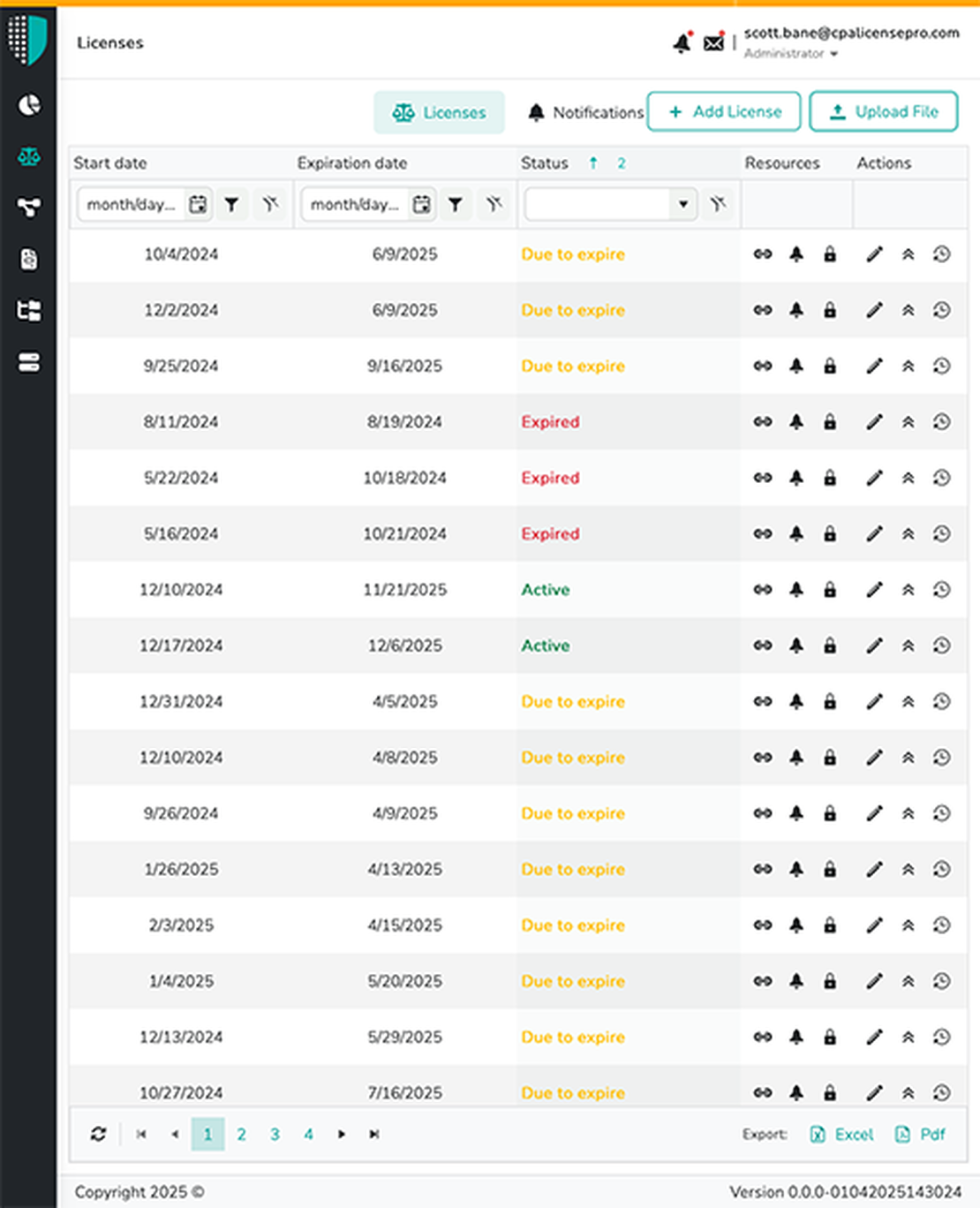View history for 1/26/2025 license
This screenshot has height=1208, width=980.
pos(942,870)
